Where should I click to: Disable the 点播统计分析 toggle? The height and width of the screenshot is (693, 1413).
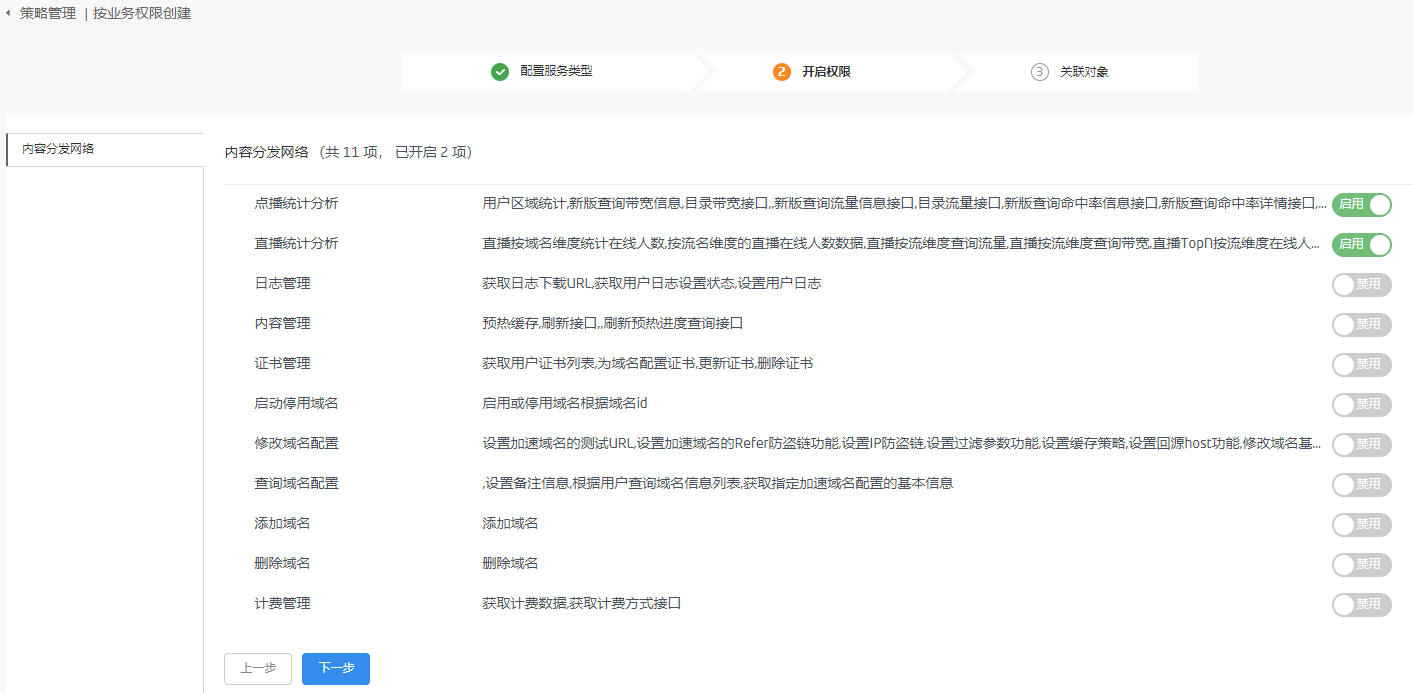[x=1361, y=205]
